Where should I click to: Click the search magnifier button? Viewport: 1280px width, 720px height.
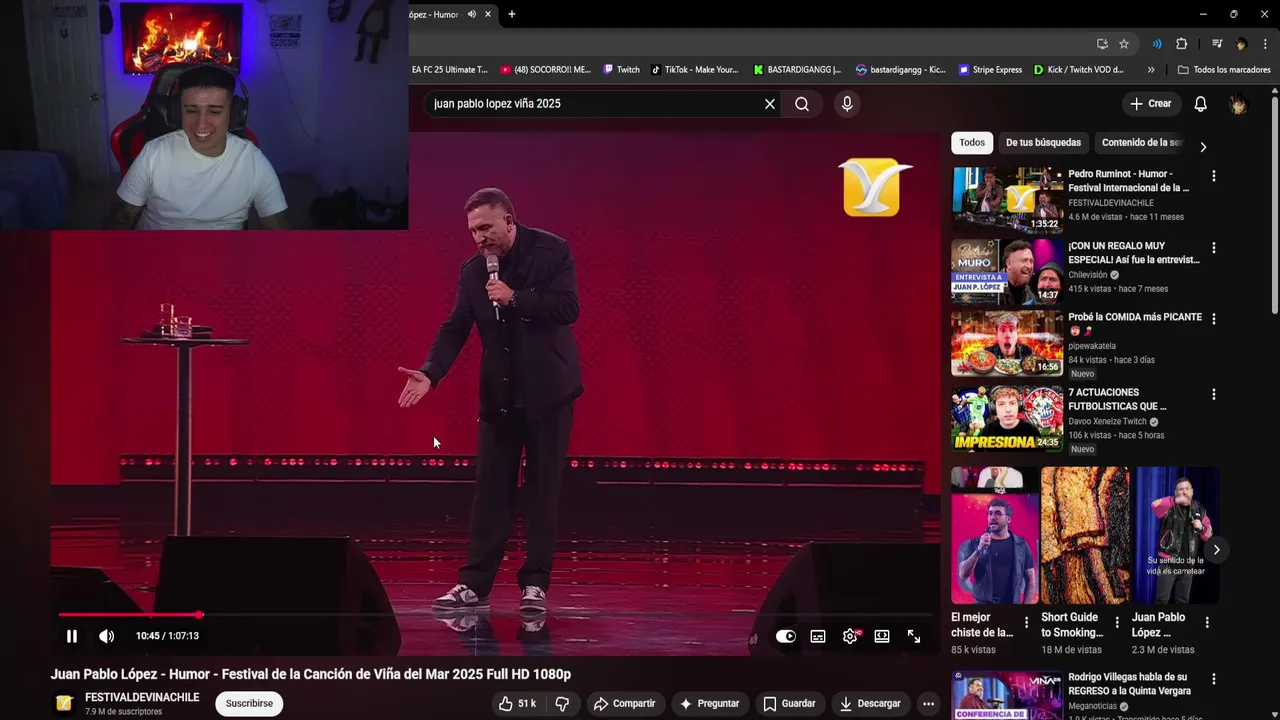tap(802, 104)
